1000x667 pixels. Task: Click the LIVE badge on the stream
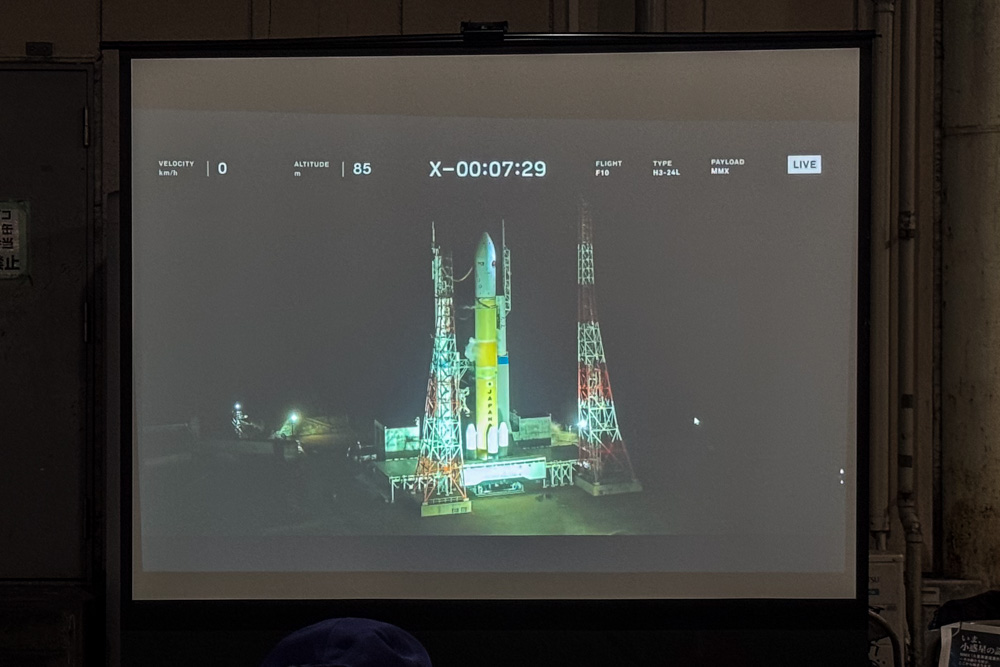[x=804, y=165]
